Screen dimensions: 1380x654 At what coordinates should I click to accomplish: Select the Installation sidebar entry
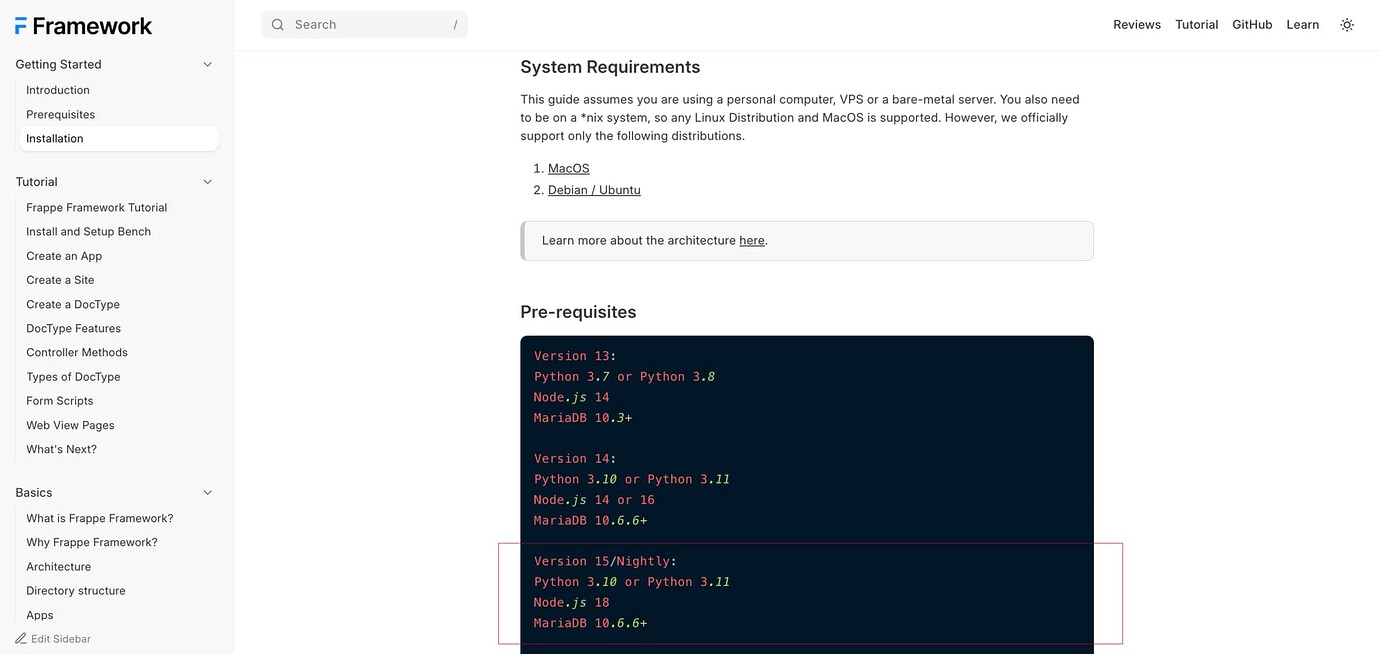pyautogui.click(x=56, y=138)
